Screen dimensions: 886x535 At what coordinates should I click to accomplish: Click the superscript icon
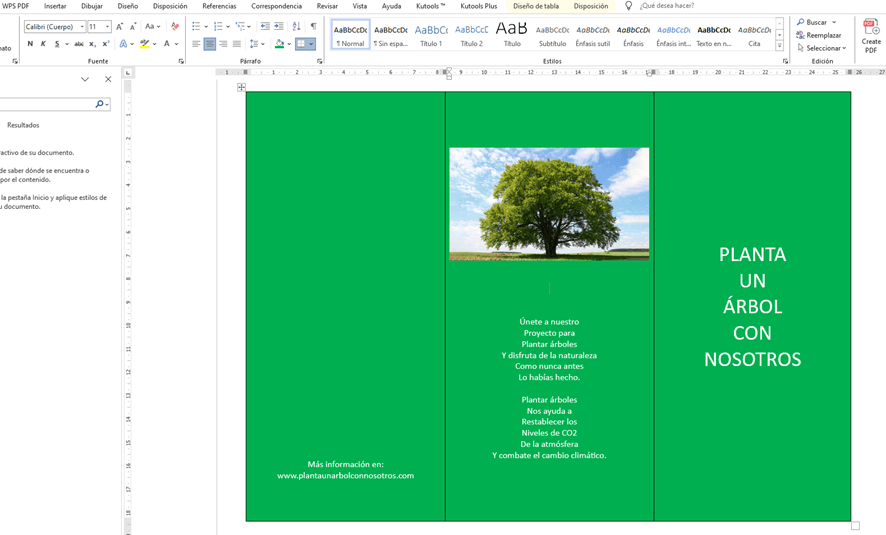click(x=106, y=44)
